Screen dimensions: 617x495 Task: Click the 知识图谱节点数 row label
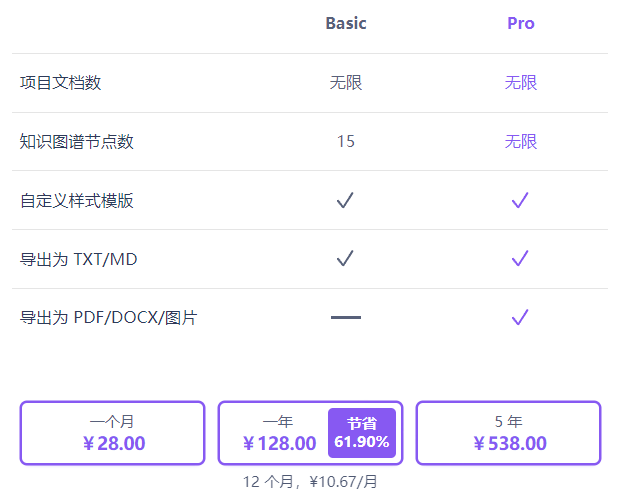click(x=77, y=142)
